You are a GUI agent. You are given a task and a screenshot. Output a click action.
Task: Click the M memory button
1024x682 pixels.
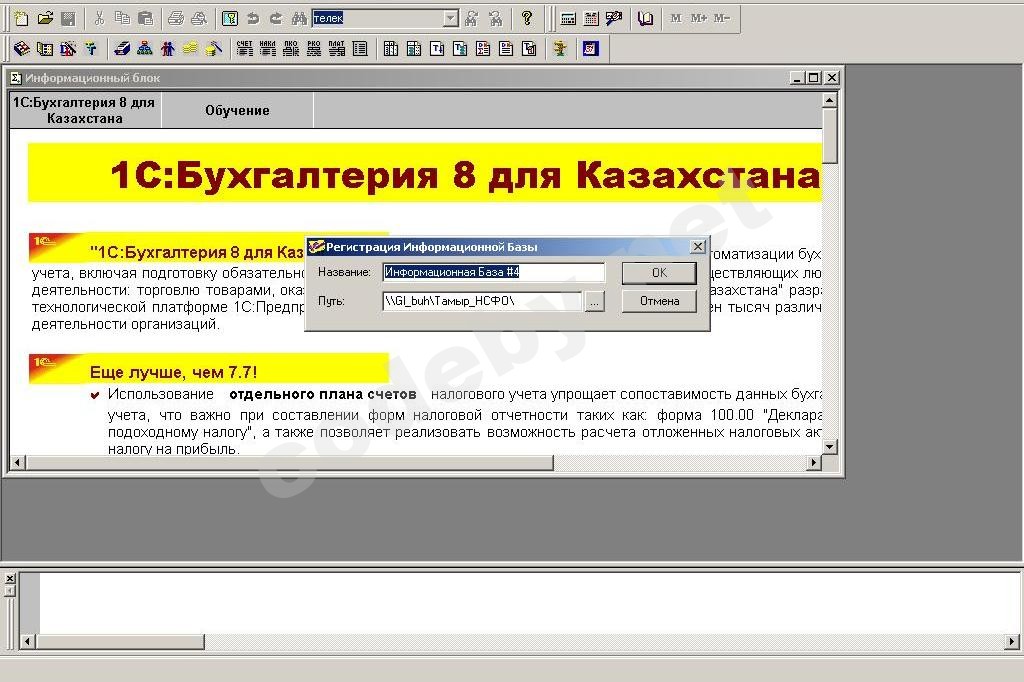pyautogui.click(x=676, y=18)
